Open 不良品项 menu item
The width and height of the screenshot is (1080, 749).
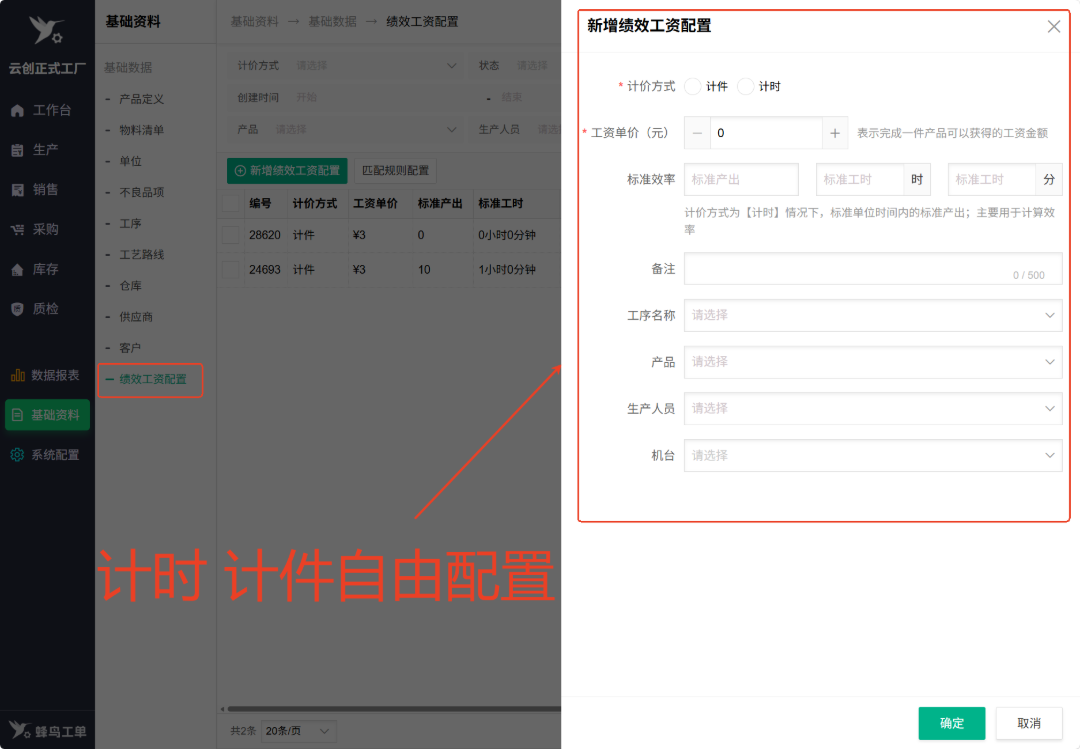coord(141,192)
